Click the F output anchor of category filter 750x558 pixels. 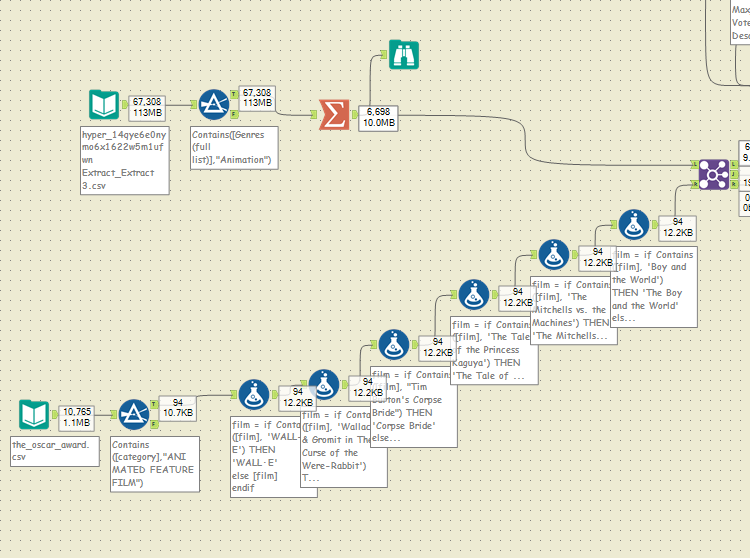coord(154,424)
